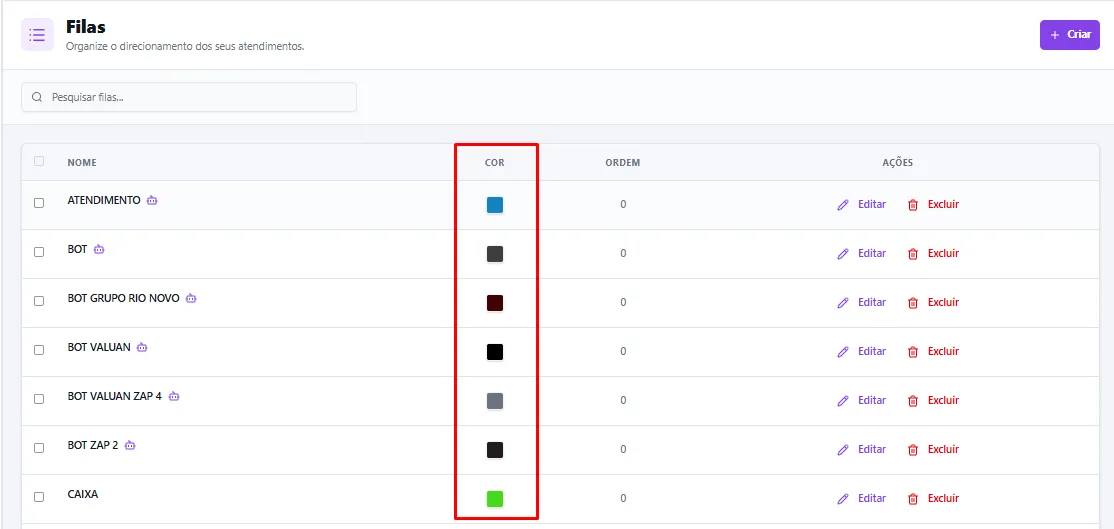The image size is (1114, 529).
Task: Click robot icon beside BOT GRUPO RIO NOVO
Action: 191,298
